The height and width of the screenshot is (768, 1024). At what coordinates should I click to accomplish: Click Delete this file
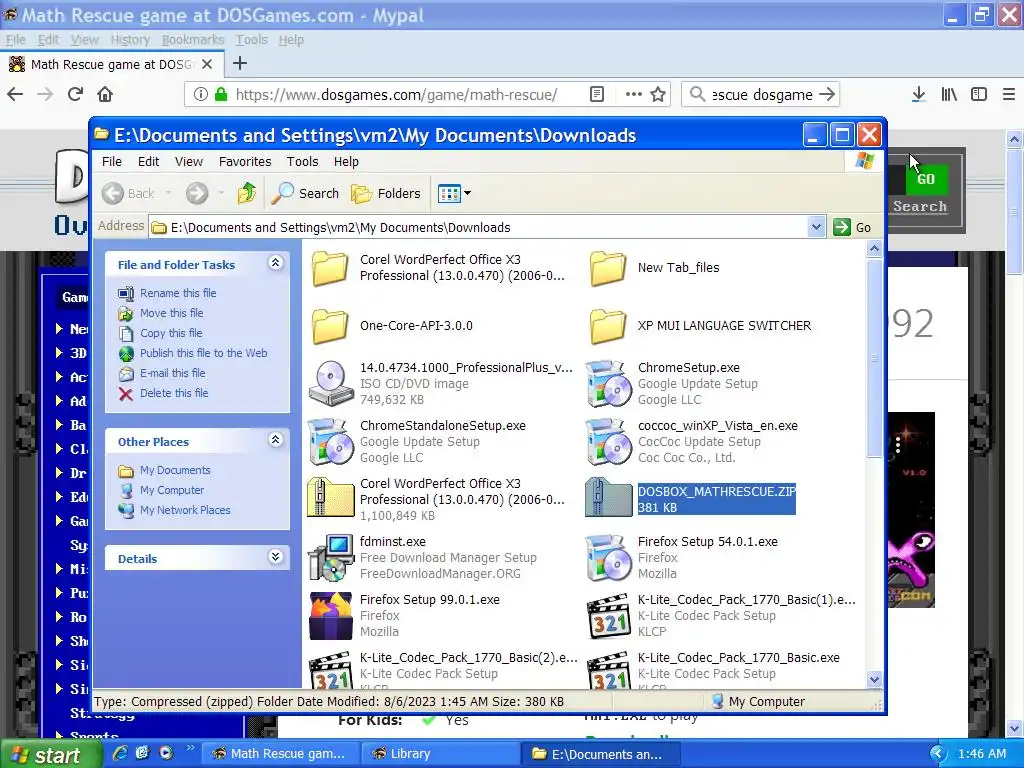(x=174, y=393)
